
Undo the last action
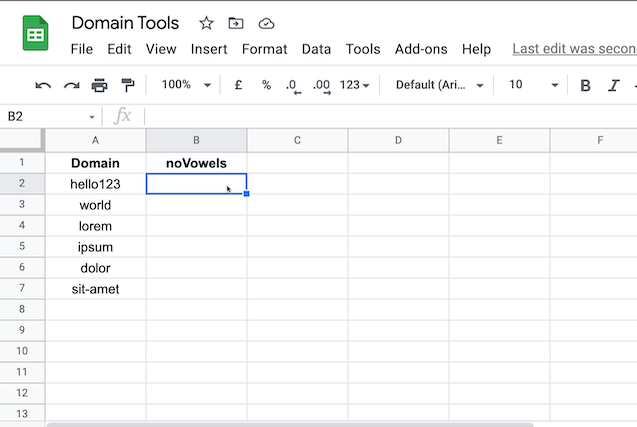pos(43,85)
